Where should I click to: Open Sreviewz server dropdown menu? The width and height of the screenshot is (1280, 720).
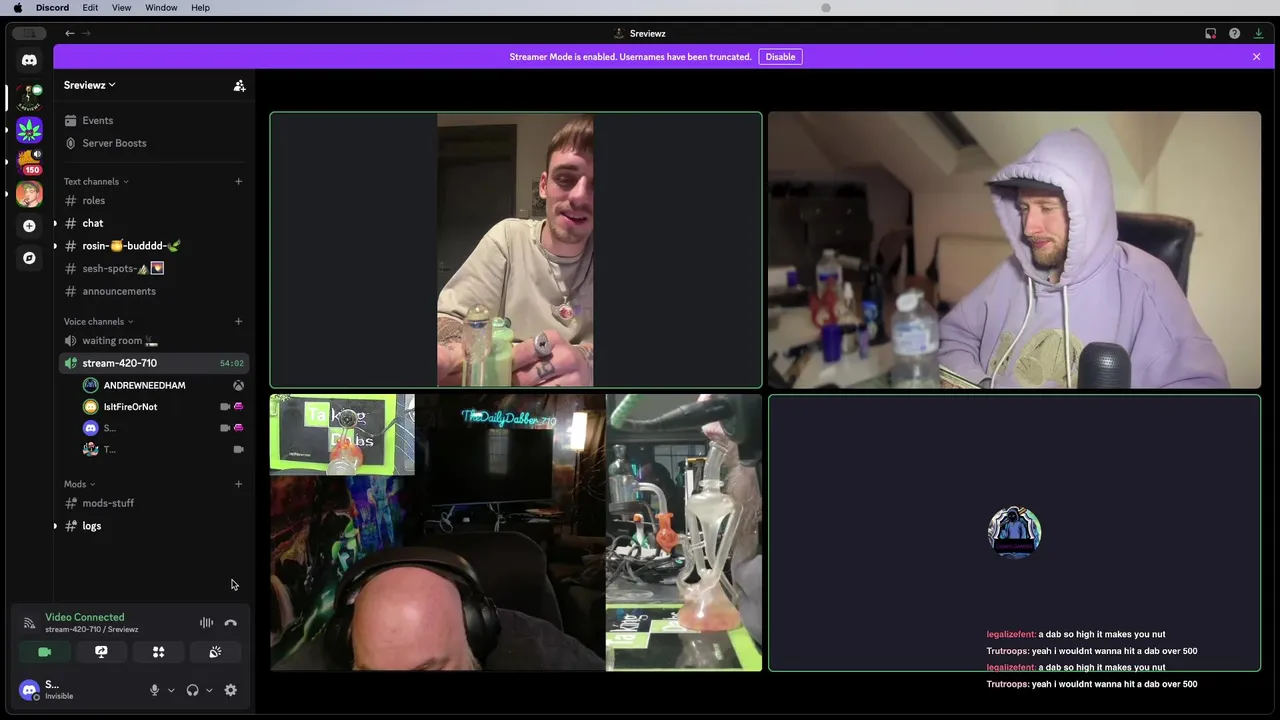coord(90,85)
